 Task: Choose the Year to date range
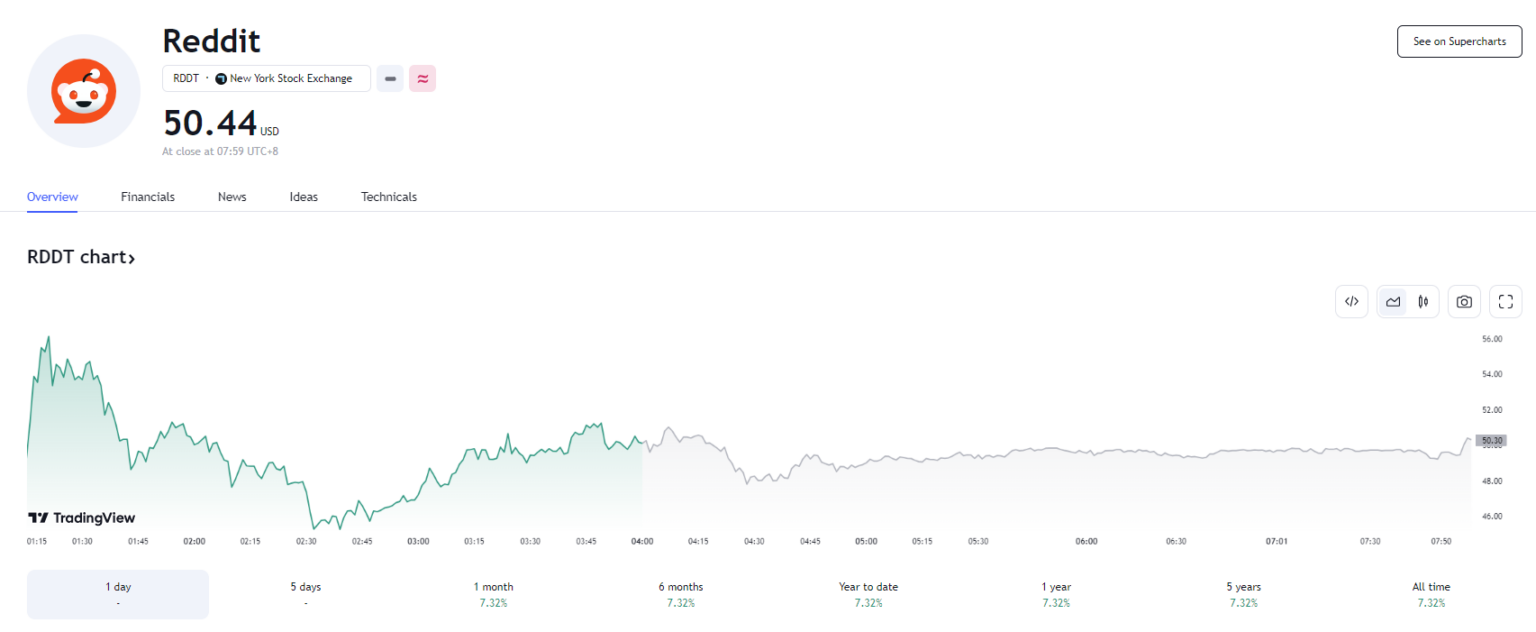pos(868,594)
